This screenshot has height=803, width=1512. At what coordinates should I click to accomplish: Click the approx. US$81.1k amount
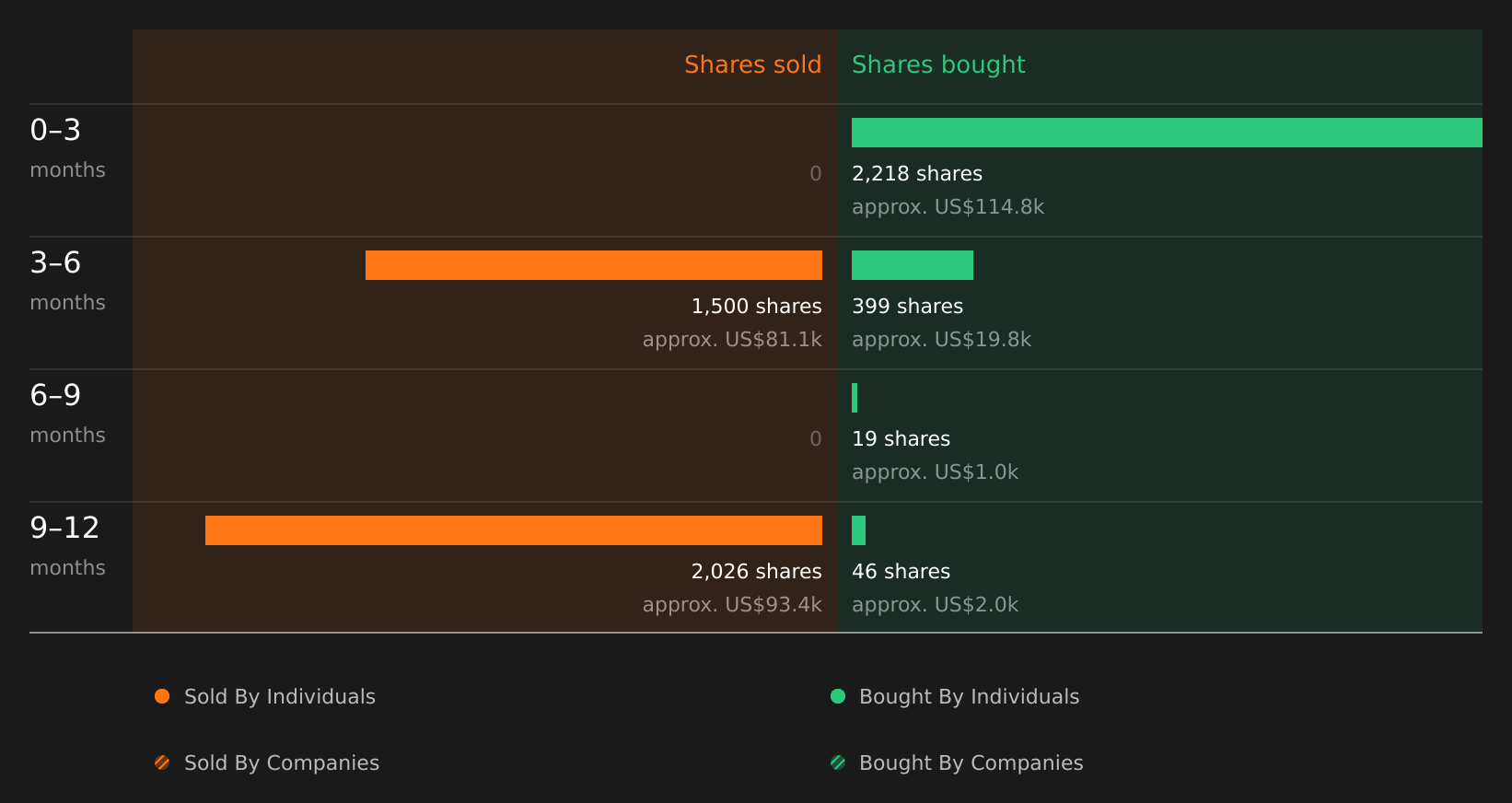pos(732,339)
